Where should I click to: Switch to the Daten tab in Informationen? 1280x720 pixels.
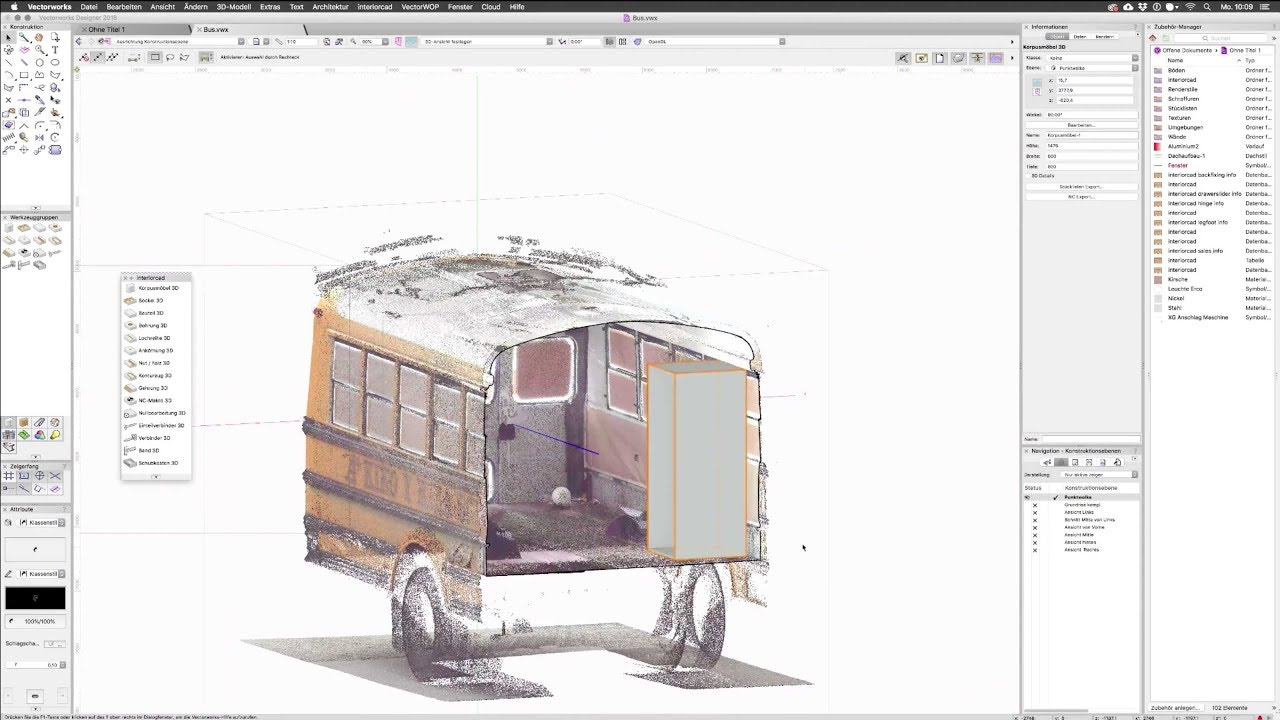click(1080, 37)
